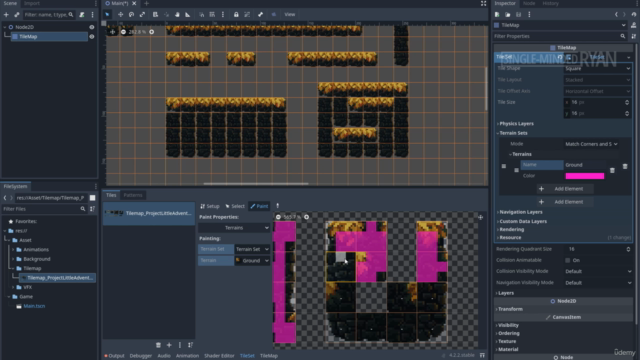Click Add Element under Terrains

tap(565, 189)
